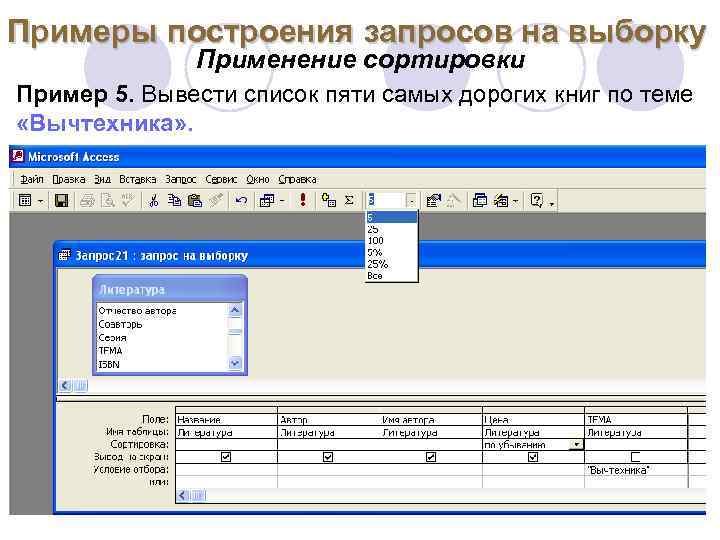Viewport: 720px width, 540px height.
Task: Run the query with the red exclamation icon
Action: [x=303, y=200]
